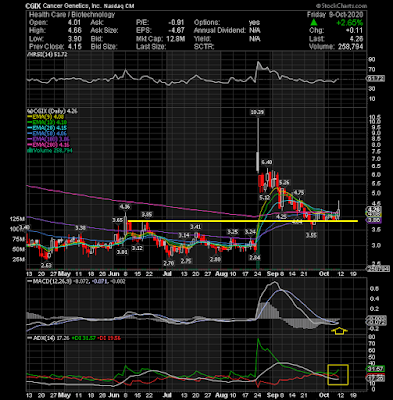The width and height of the screenshot is (393, 400).
Task: Click the Low value 3.90
Action: point(74,38)
